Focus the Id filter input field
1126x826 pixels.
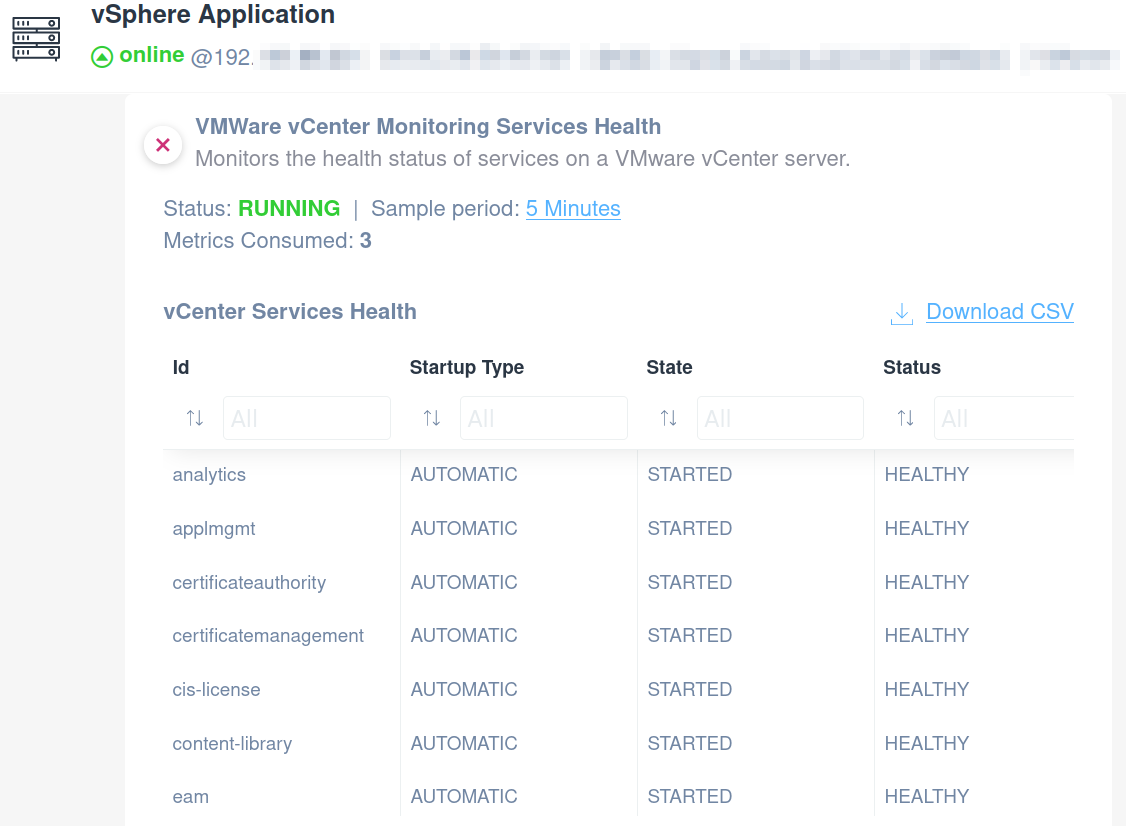pyautogui.click(x=307, y=418)
